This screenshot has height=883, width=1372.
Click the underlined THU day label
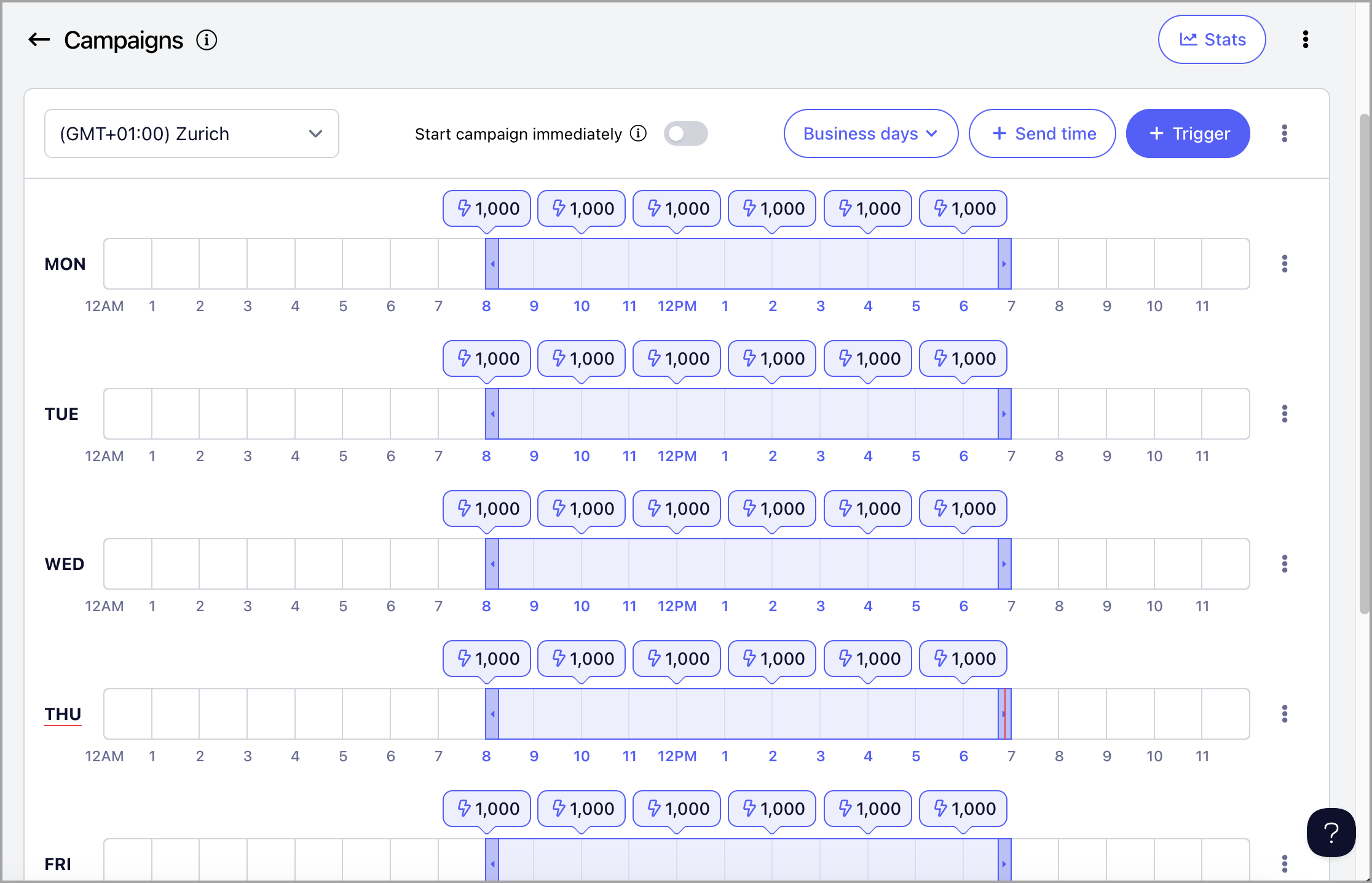(63, 714)
